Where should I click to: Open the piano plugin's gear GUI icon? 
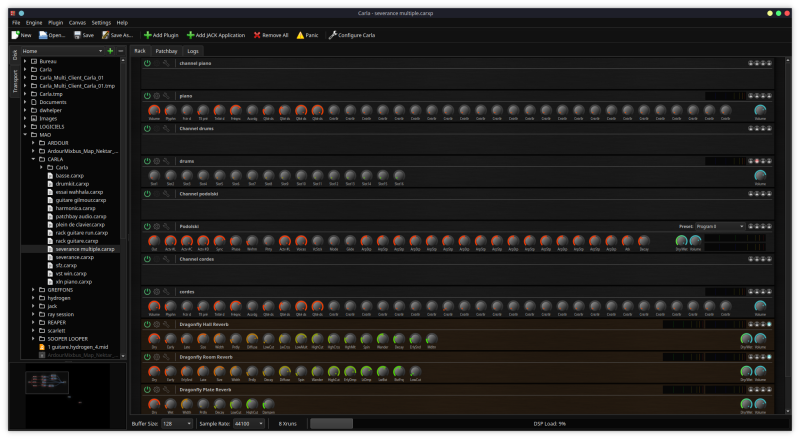coord(157,96)
